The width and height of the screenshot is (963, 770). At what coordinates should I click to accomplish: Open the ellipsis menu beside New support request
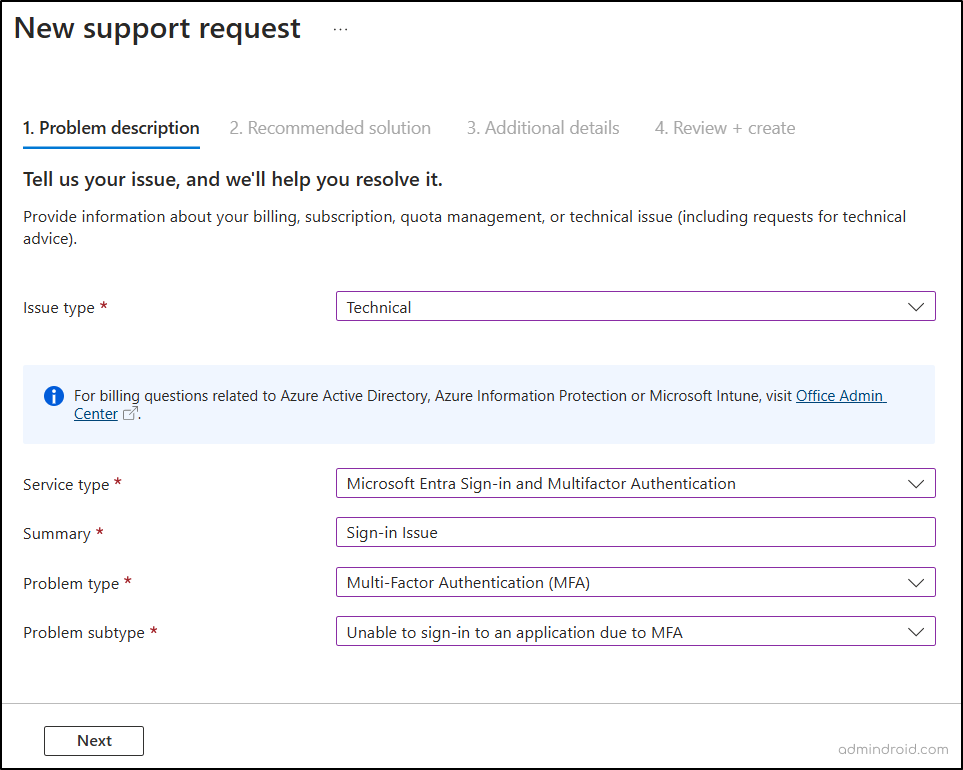(340, 29)
